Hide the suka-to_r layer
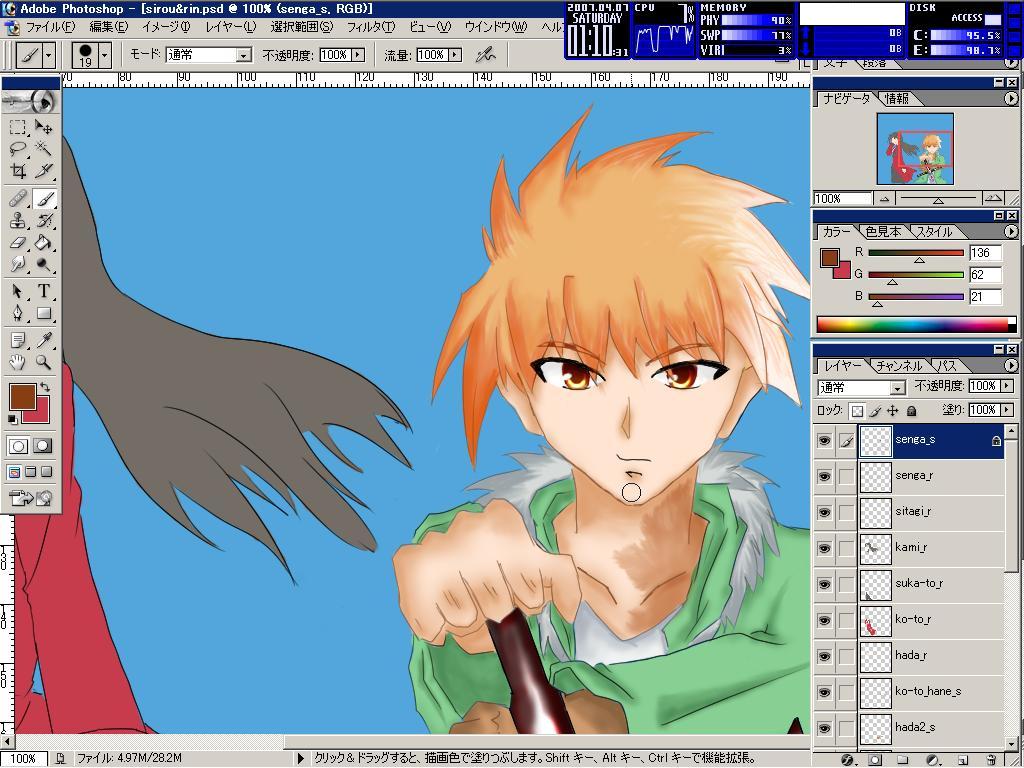Image resolution: width=1024 pixels, height=768 pixels. (x=825, y=584)
